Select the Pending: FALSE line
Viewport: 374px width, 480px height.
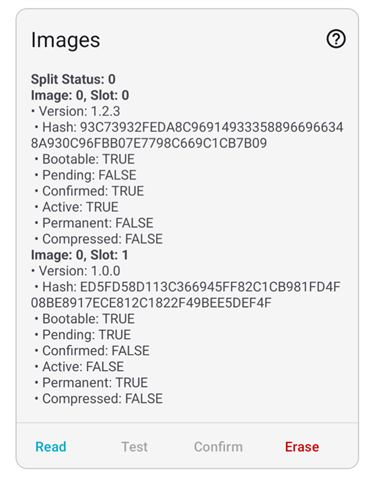(86, 175)
